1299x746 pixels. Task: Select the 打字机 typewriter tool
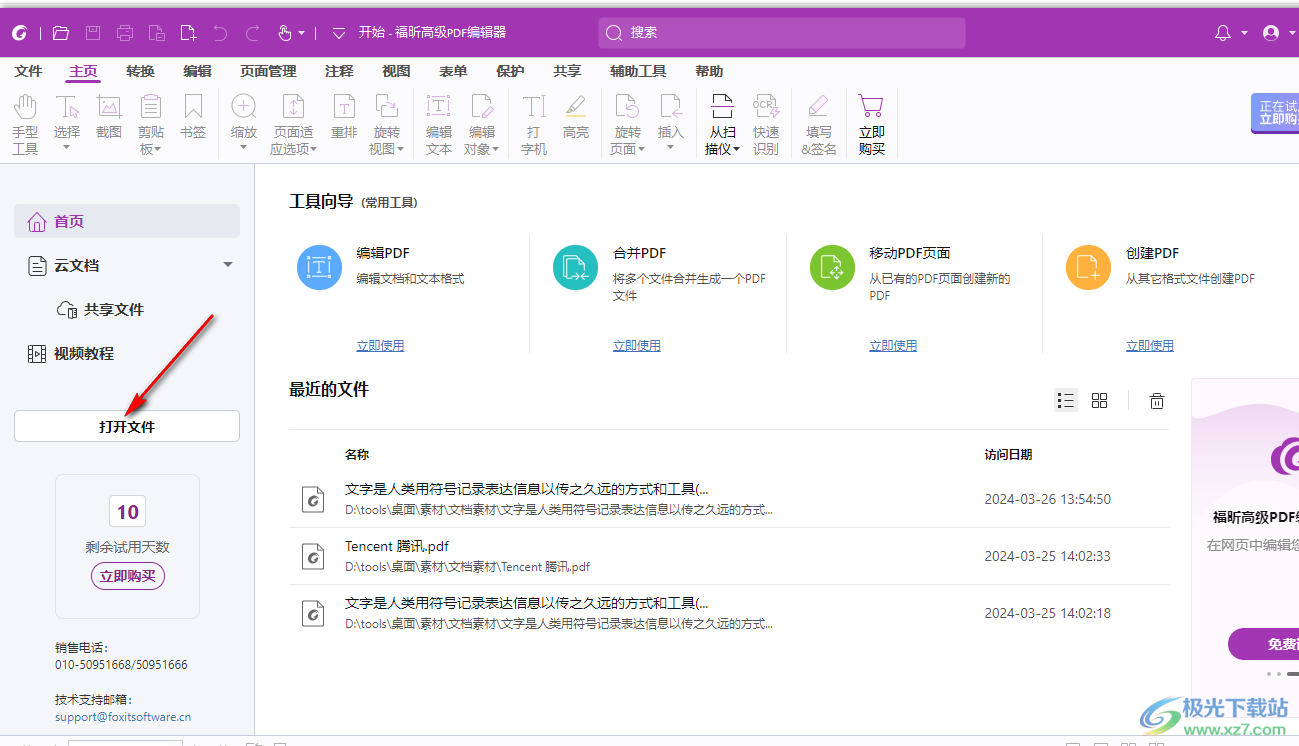tap(534, 125)
